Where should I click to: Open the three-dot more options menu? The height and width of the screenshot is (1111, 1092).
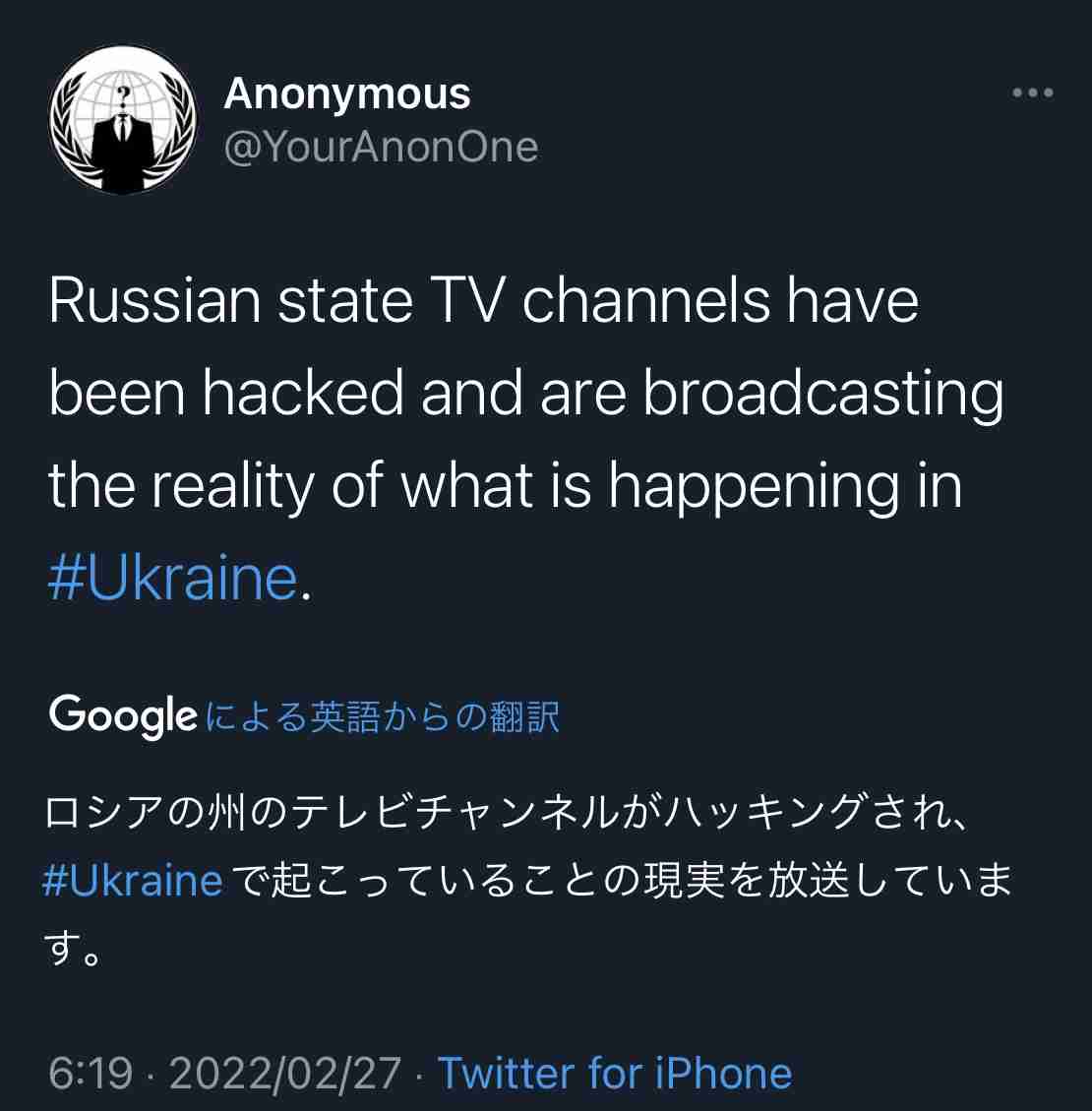click(x=1033, y=93)
